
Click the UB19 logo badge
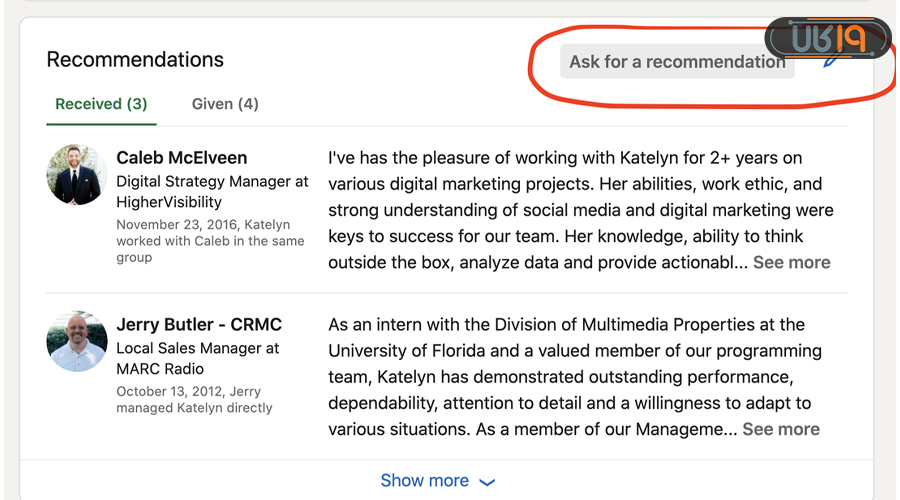[x=827, y=39]
